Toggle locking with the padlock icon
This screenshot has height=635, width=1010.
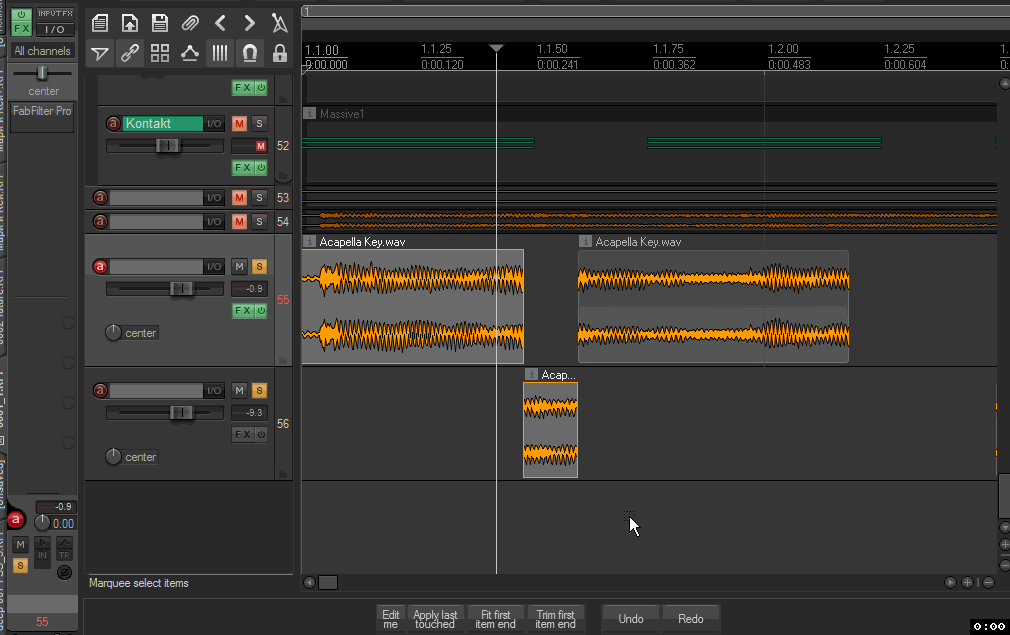click(280, 54)
